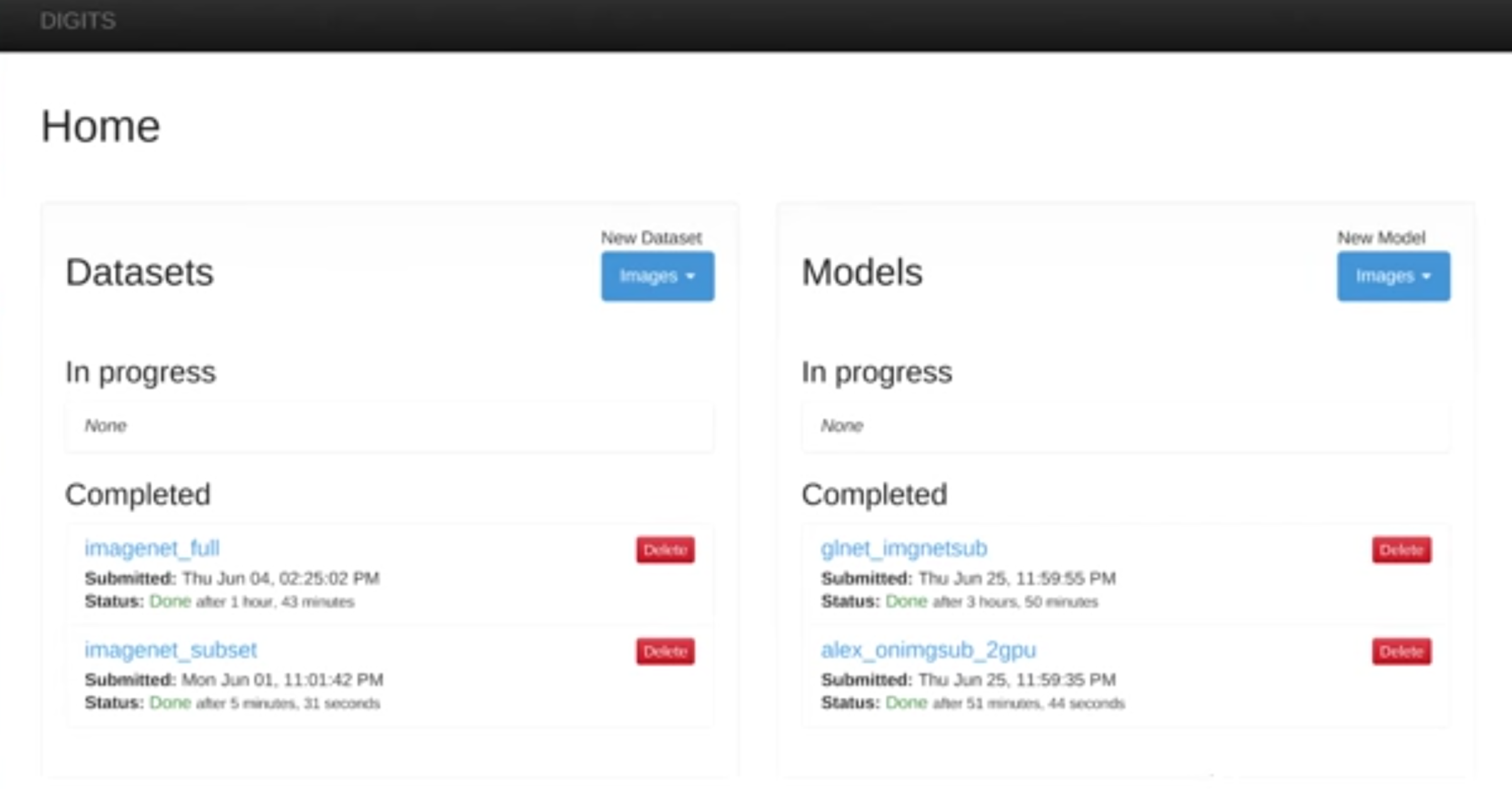The width and height of the screenshot is (1512, 789).
Task: Click Done status of imagenet_full
Action: coord(170,602)
